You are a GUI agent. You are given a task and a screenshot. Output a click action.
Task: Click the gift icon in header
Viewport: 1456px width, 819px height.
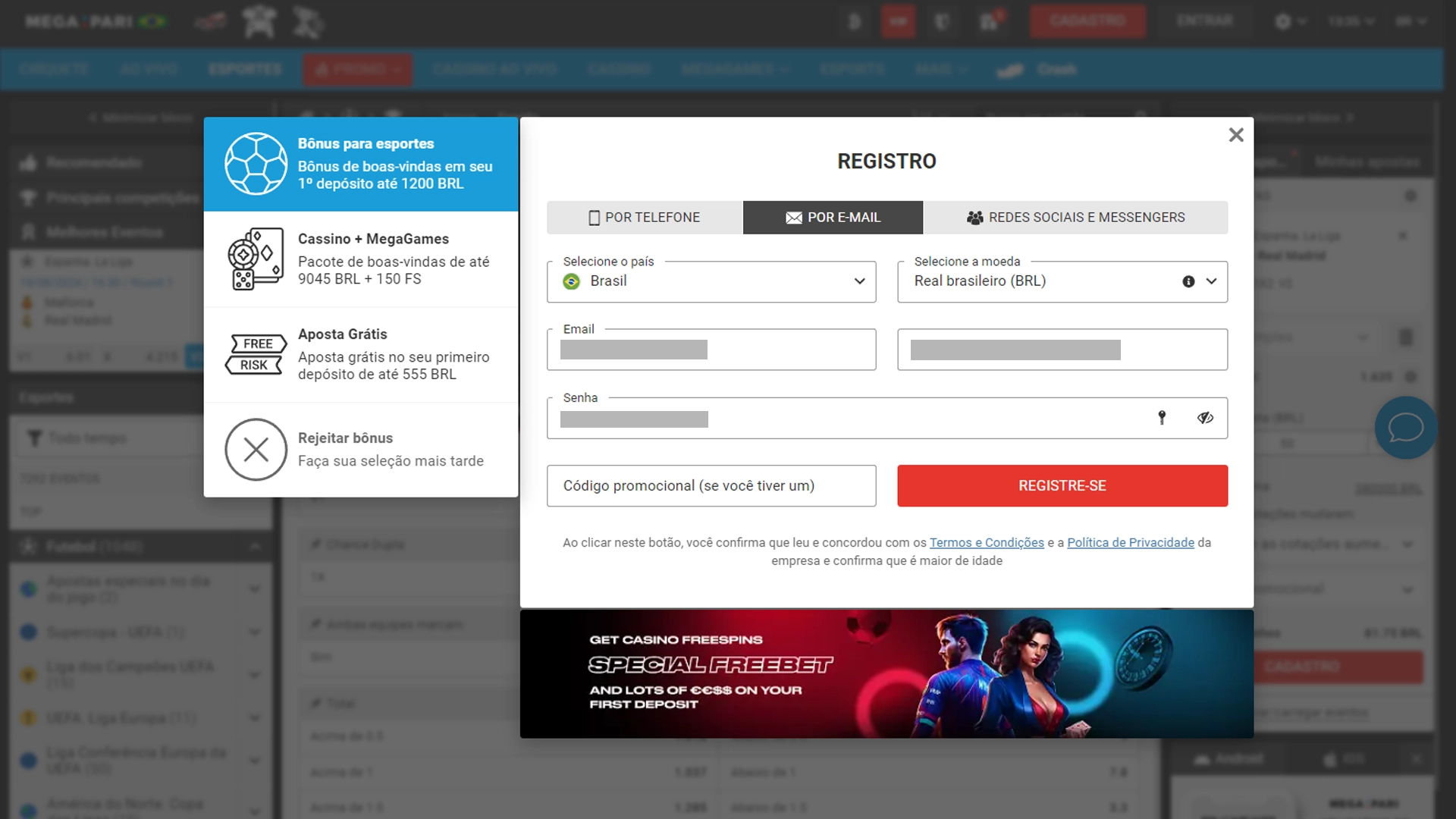point(989,21)
